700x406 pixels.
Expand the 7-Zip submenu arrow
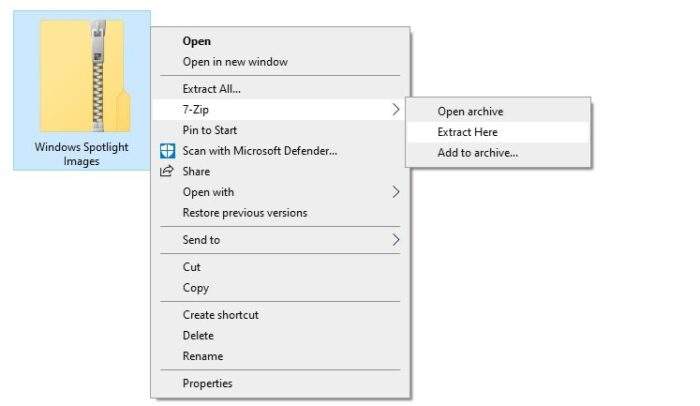[396, 109]
